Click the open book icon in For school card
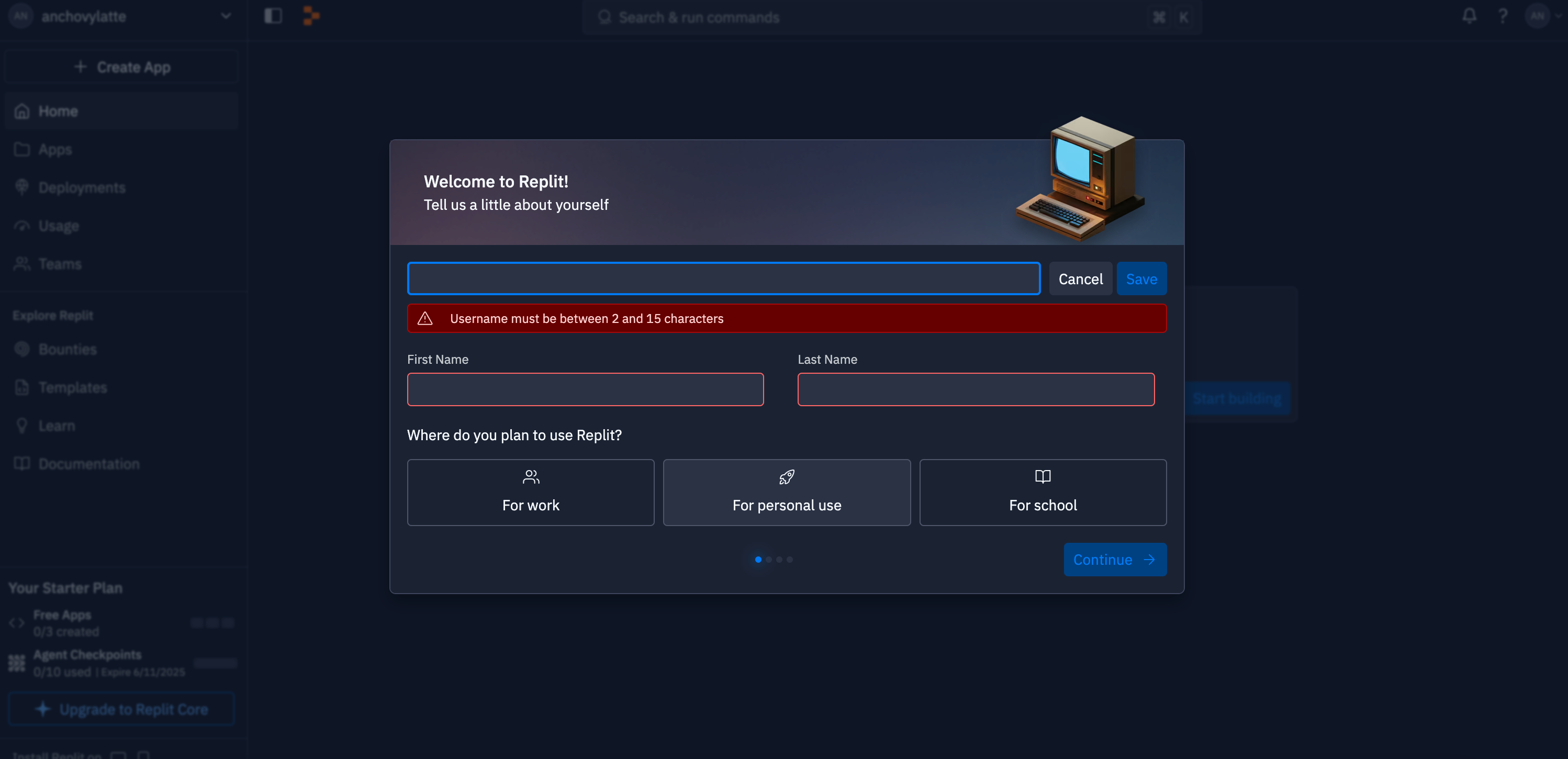This screenshot has height=759, width=1568. point(1043,476)
